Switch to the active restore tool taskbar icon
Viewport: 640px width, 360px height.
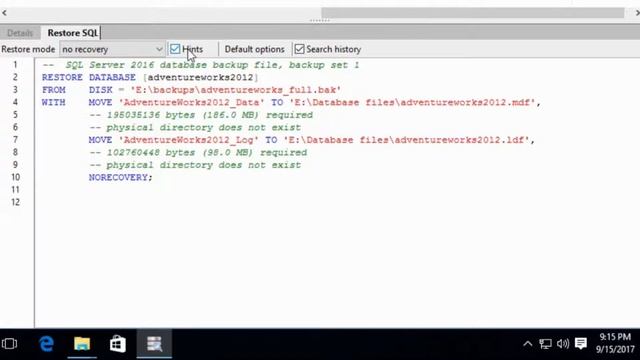[154, 344]
